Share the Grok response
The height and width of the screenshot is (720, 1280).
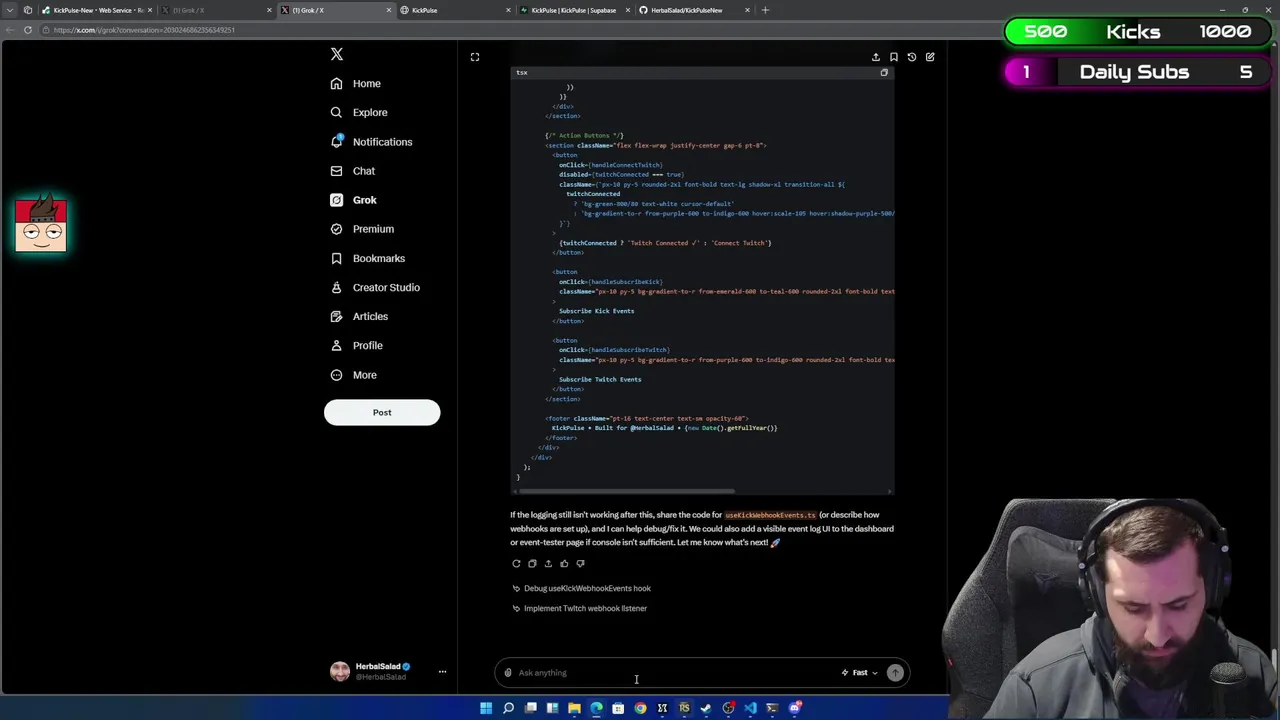[548, 564]
